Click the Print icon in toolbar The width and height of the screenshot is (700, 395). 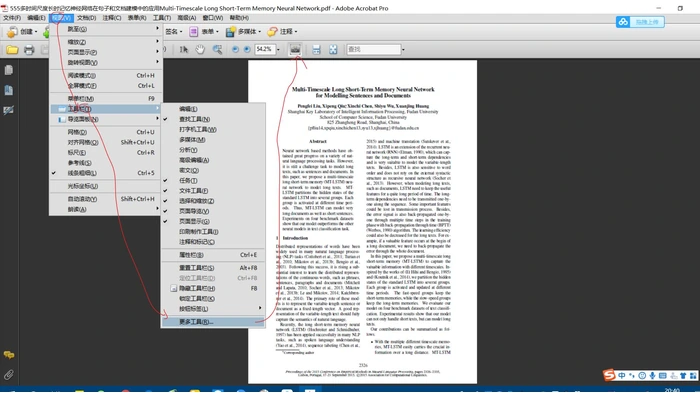(29, 50)
